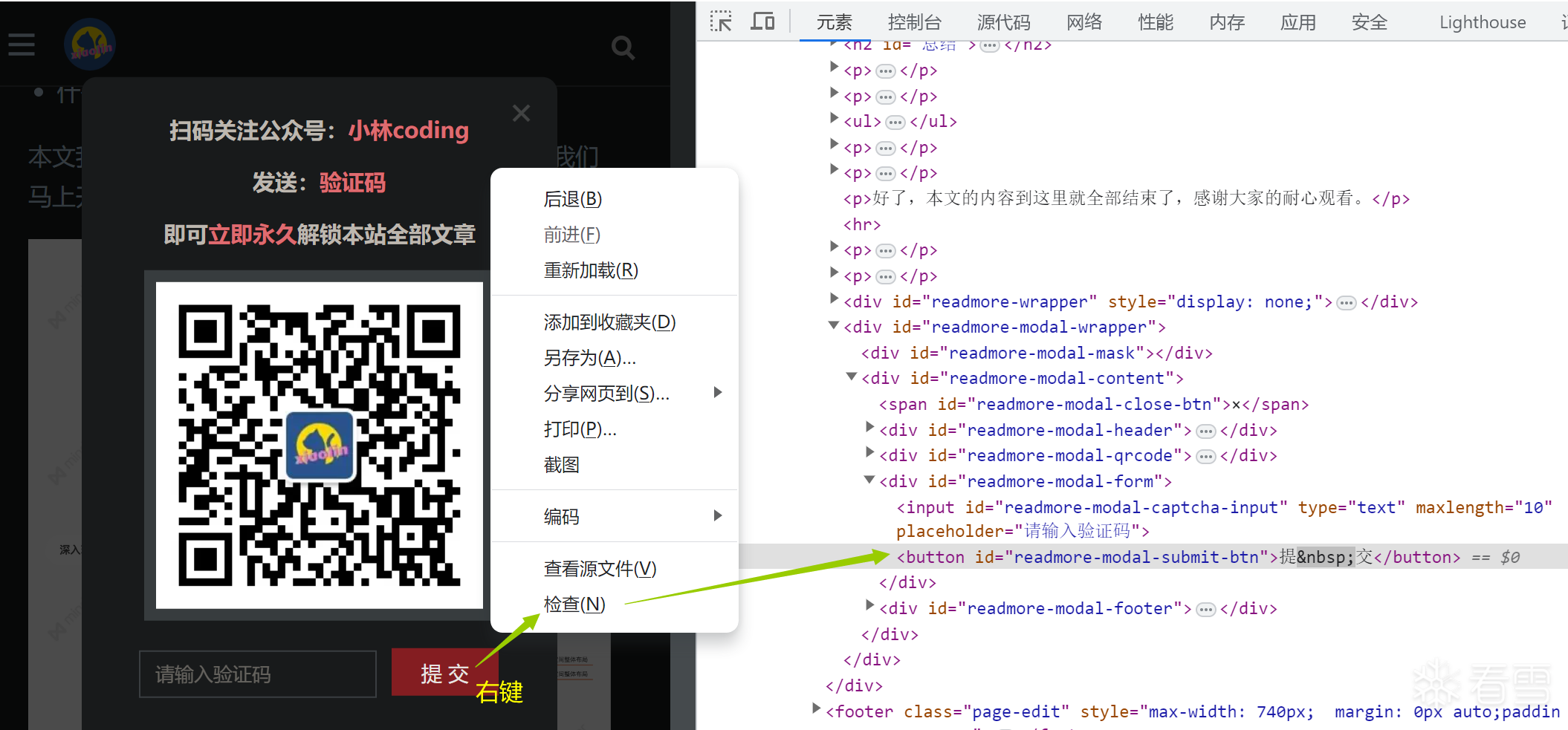The width and height of the screenshot is (1568, 730).
Task: Close the QR code modal with X
Action: click(521, 114)
